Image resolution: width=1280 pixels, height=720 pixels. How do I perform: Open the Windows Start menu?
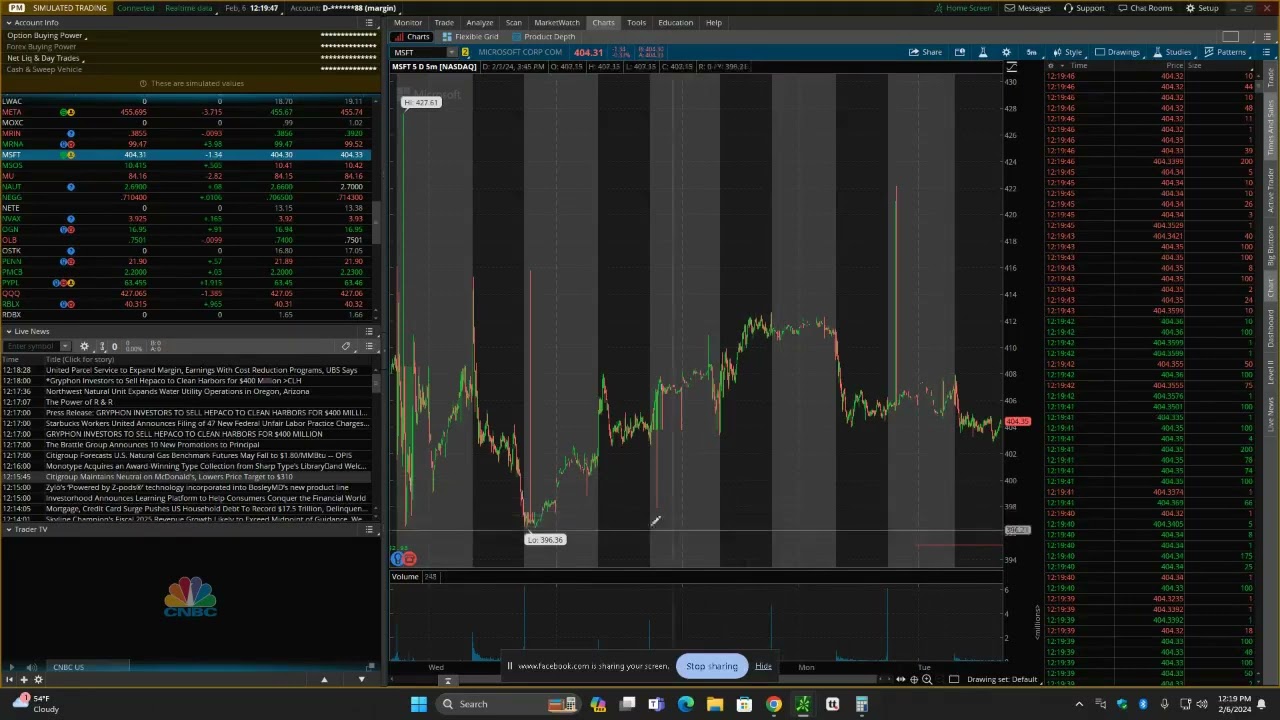coord(419,704)
